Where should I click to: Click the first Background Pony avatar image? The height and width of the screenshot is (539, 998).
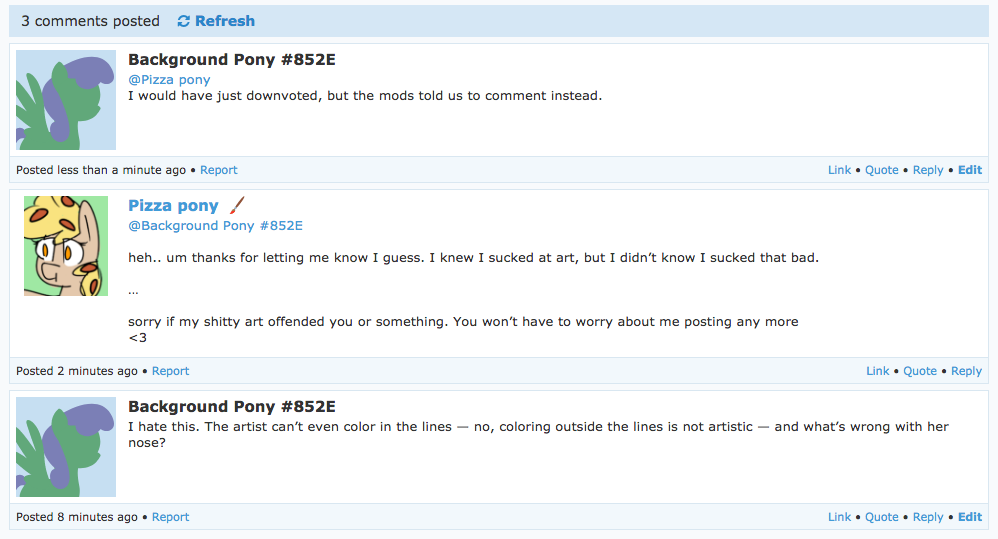66,100
